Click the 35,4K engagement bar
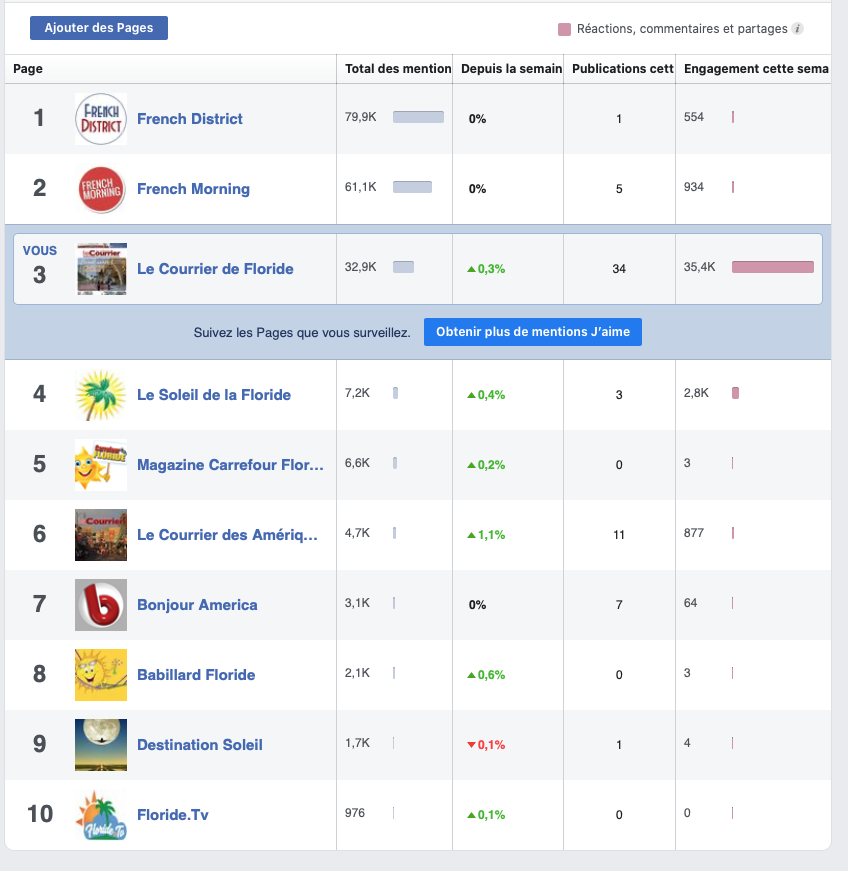The height and width of the screenshot is (871, 848). click(772, 267)
